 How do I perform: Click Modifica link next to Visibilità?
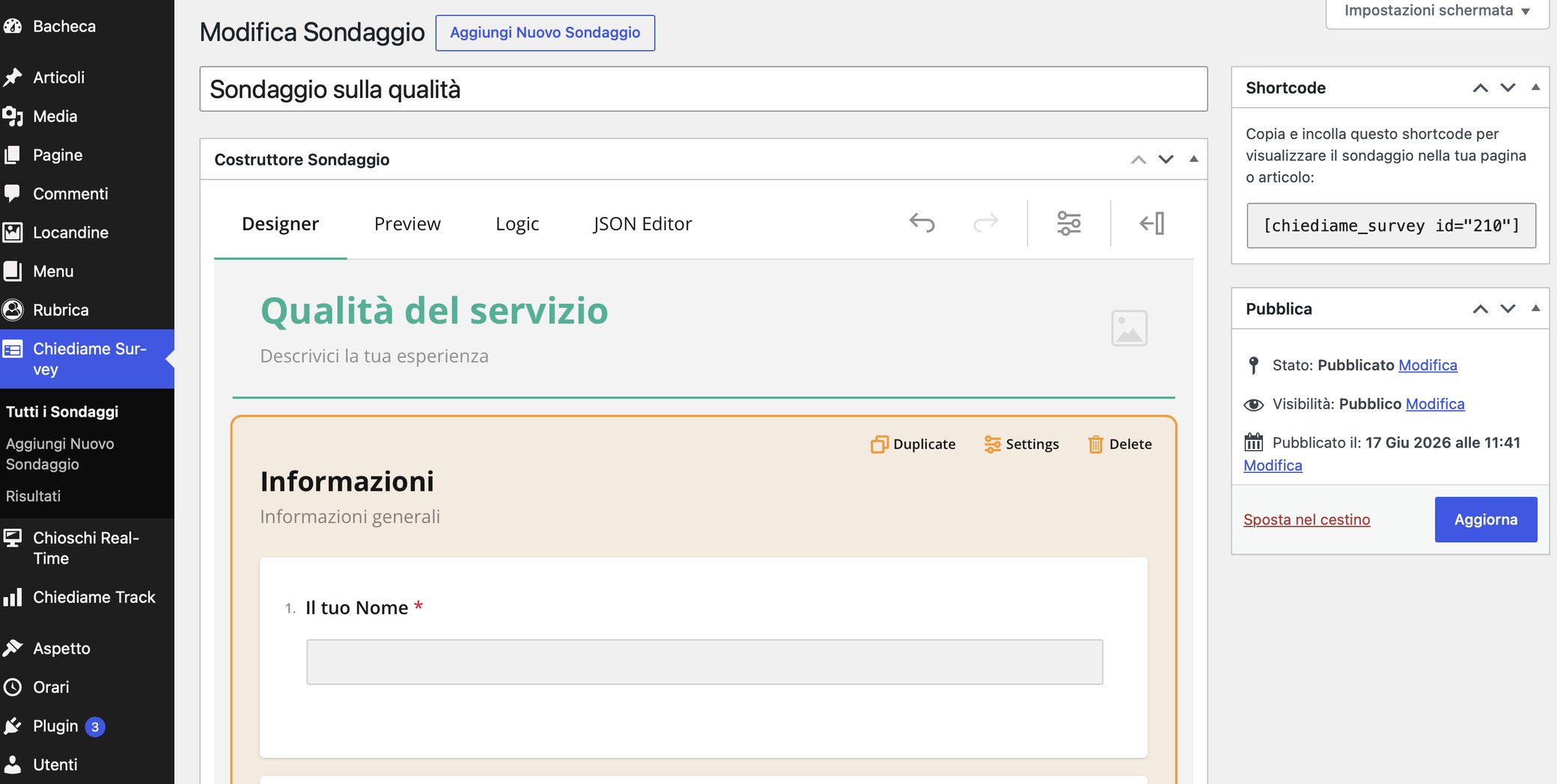tap(1435, 404)
